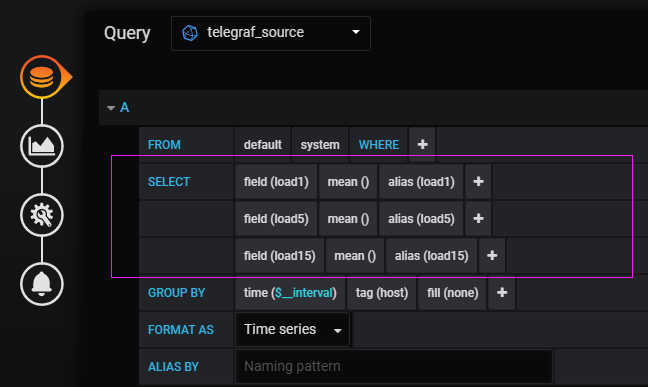Click the system measurement segment
Screen dimensions: 648x387
(x=320, y=144)
